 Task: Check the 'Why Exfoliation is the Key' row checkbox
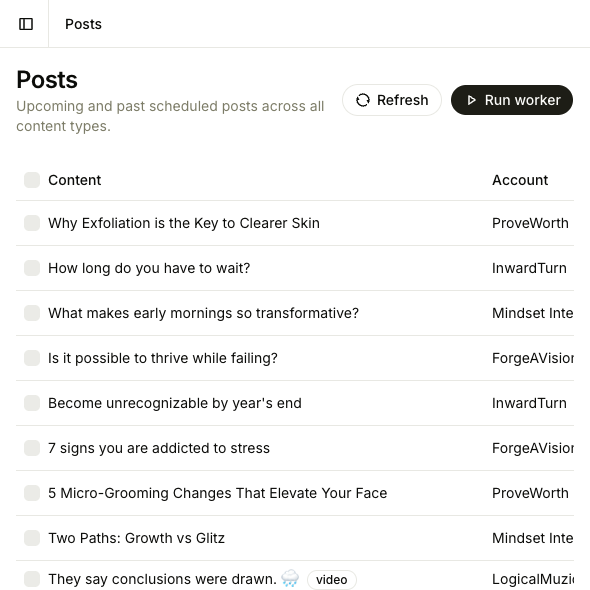point(32,223)
